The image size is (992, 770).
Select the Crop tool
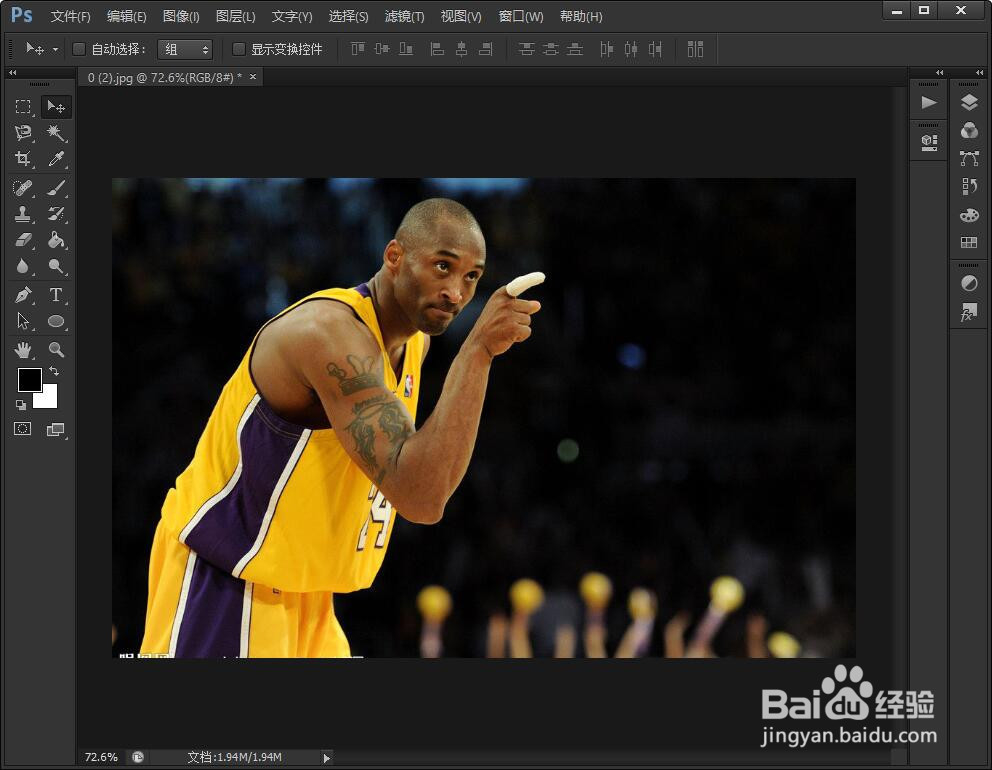(x=23, y=158)
